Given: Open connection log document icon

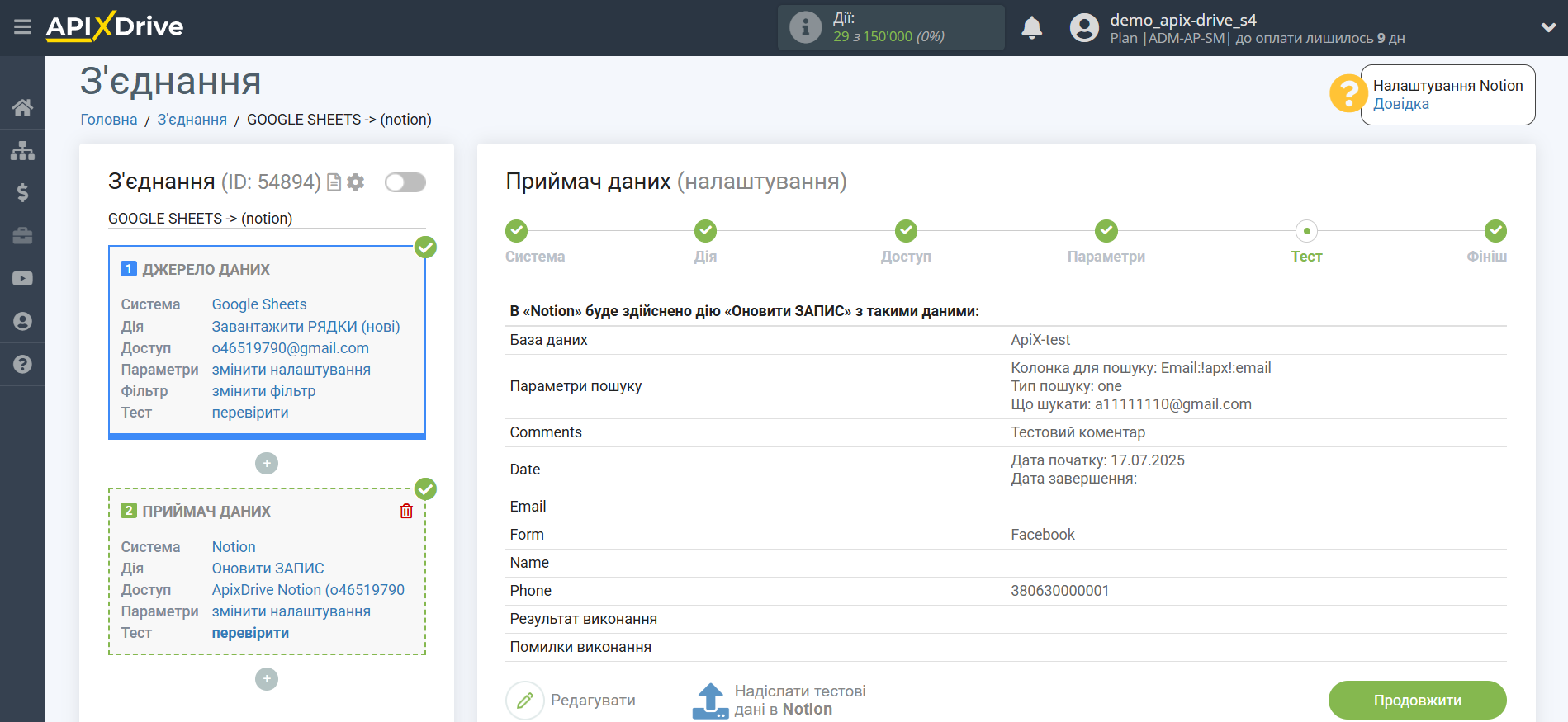Looking at the screenshot, I should (334, 182).
